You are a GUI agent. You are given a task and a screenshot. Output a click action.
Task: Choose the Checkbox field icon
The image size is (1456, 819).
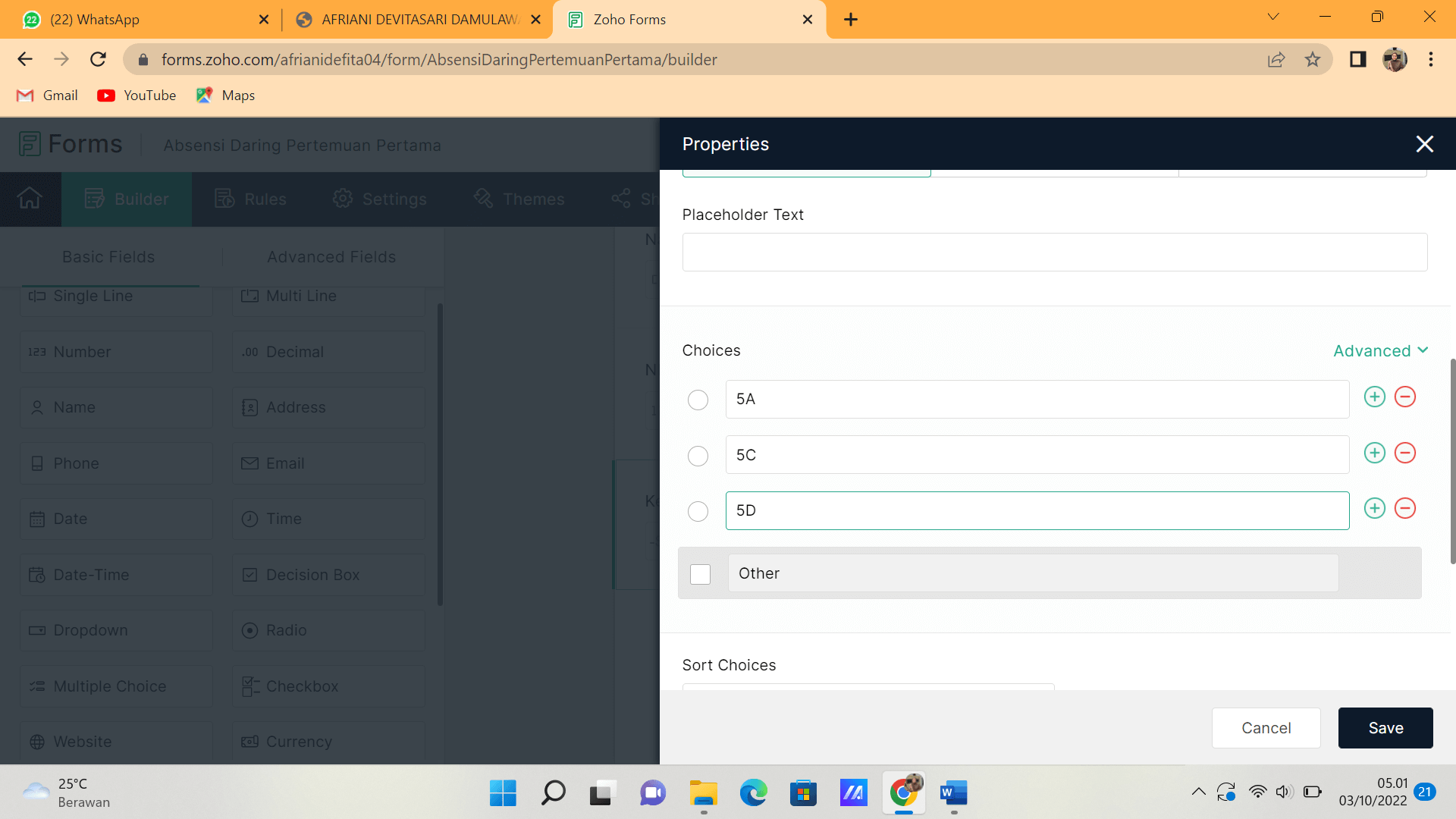250,686
